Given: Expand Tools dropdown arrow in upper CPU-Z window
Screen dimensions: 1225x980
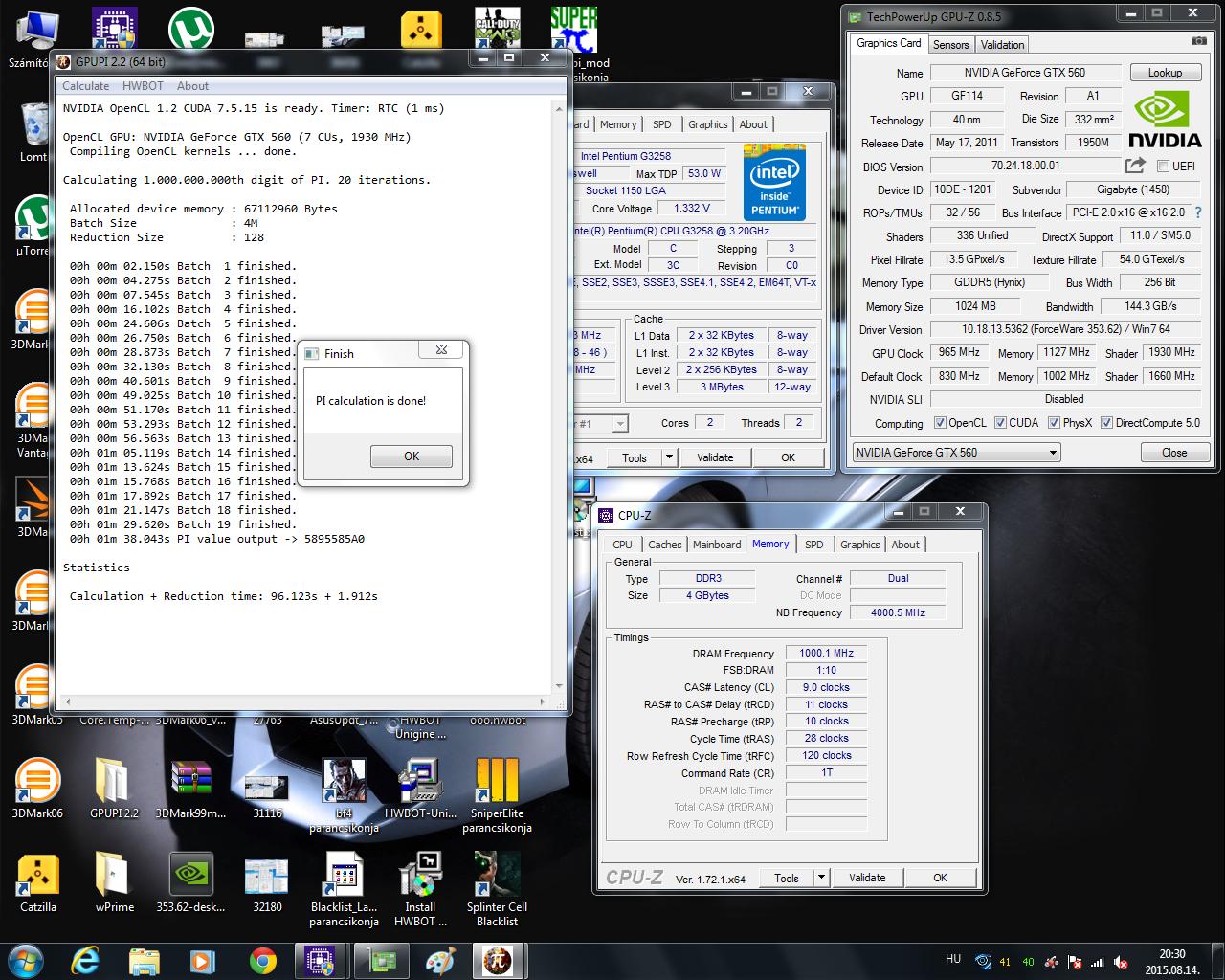Looking at the screenshot, I should pyautogui.click(x=669, y=457).
